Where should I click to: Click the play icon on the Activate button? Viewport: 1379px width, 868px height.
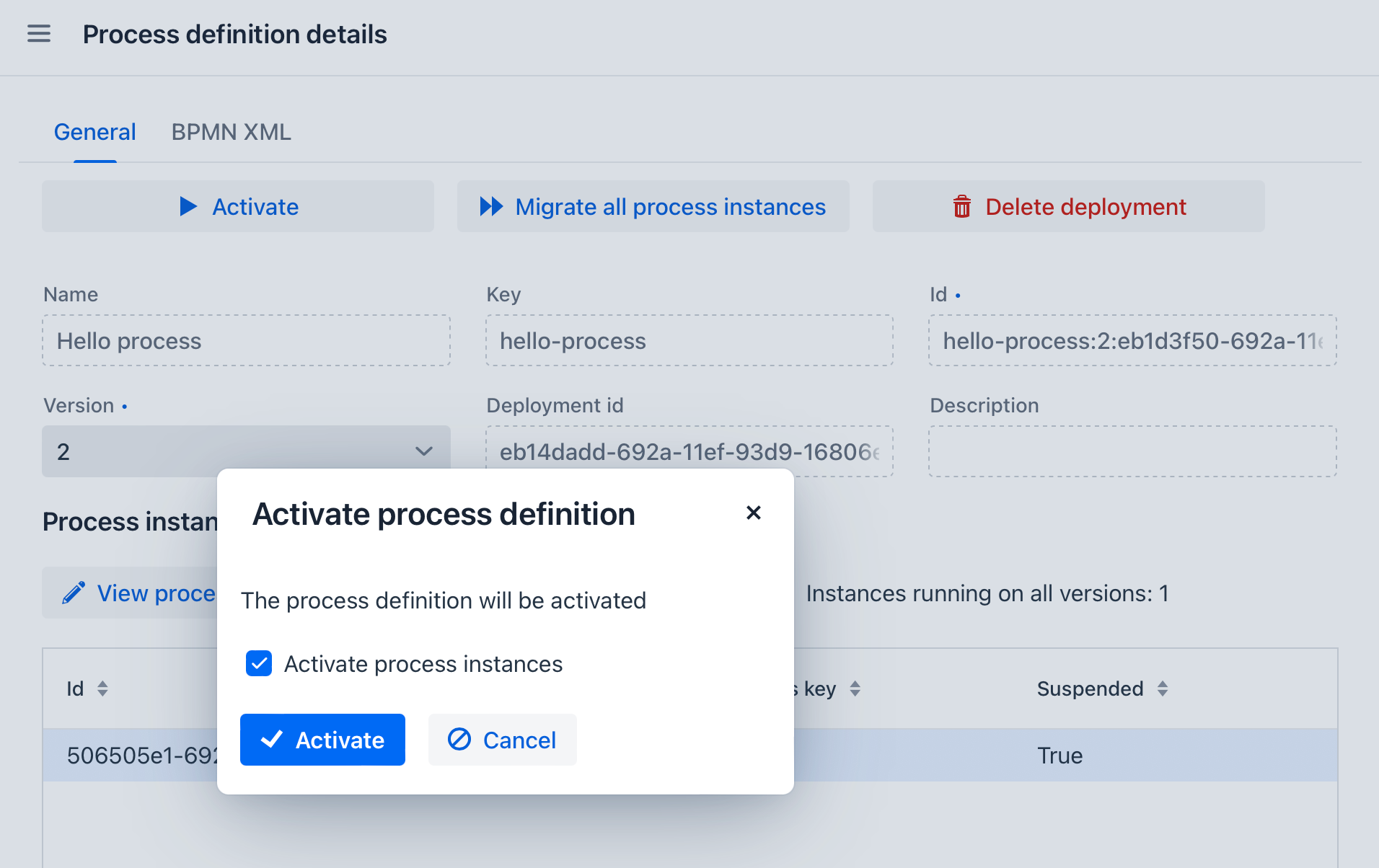189,206
